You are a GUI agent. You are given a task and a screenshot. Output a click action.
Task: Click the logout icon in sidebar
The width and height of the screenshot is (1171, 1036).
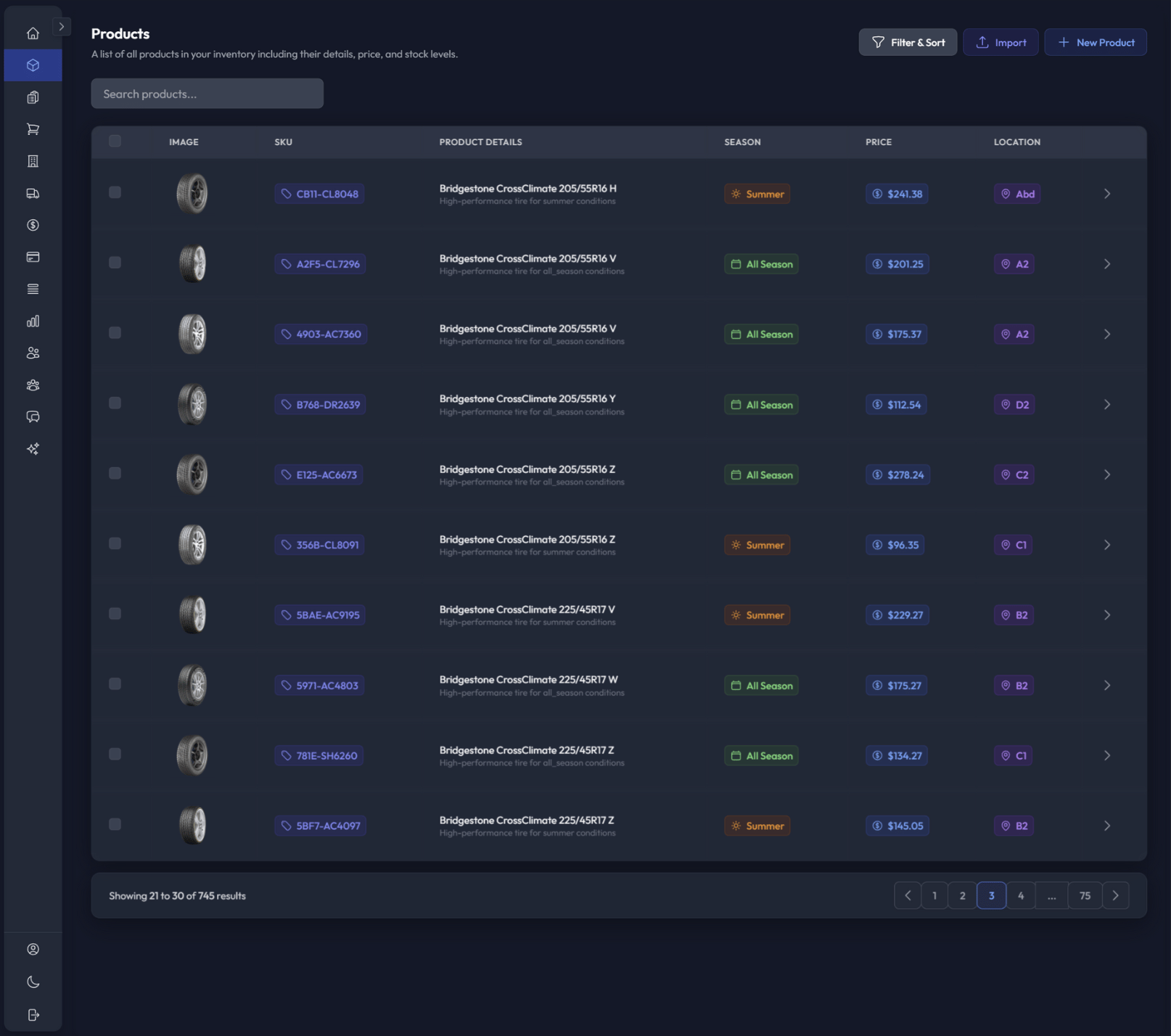click(33, 1014)
